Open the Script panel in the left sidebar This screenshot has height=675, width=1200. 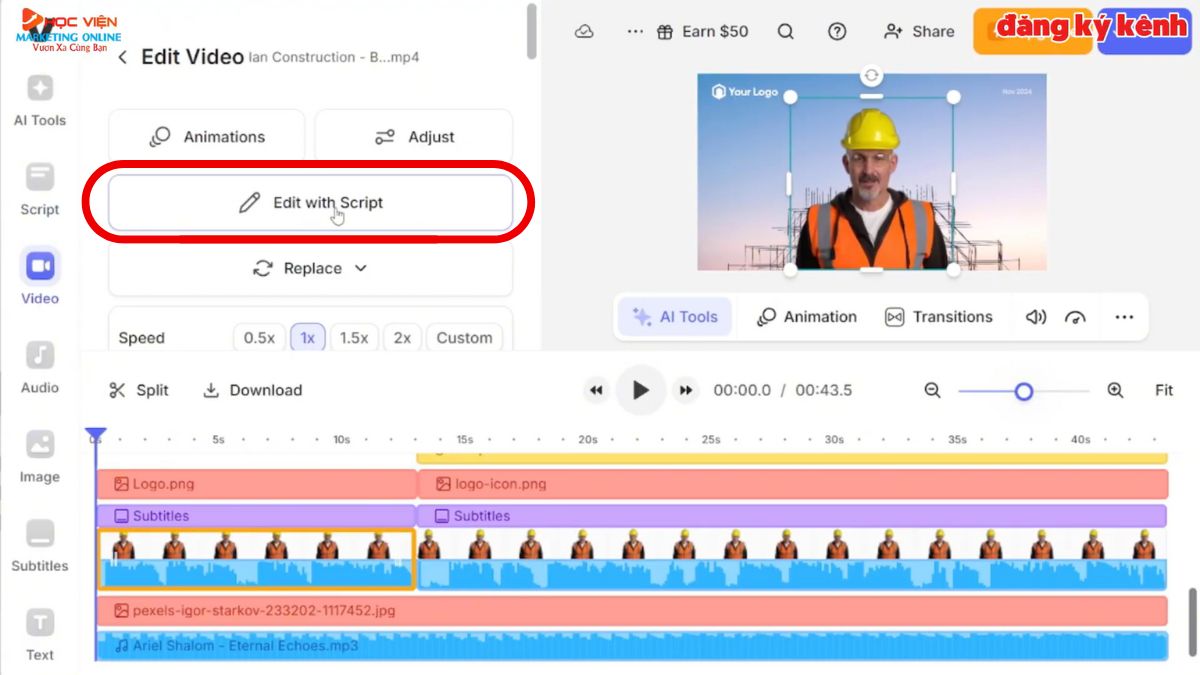(39, 185)
